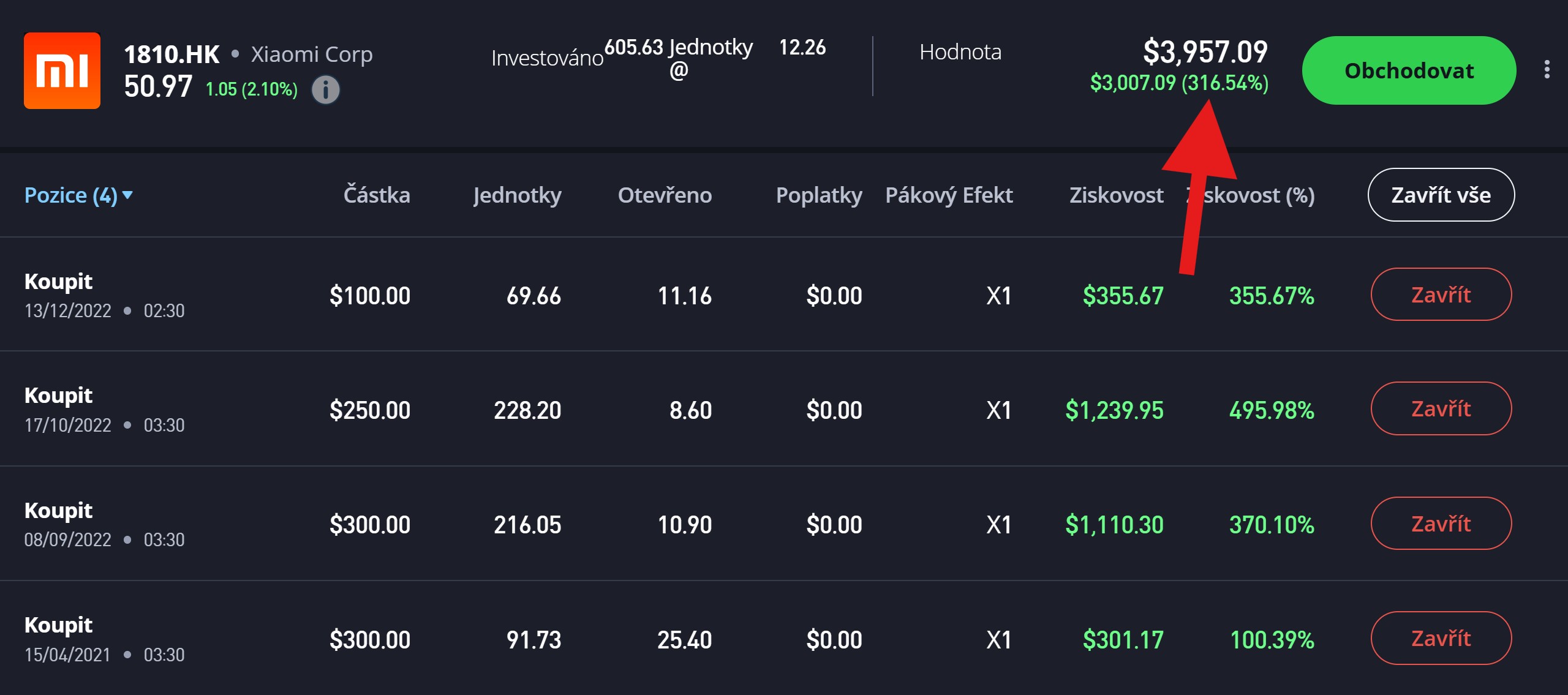Close the position opened 13/12/2022
Viewport: 1568px width, 695px height.
(x=1441, y=295)
